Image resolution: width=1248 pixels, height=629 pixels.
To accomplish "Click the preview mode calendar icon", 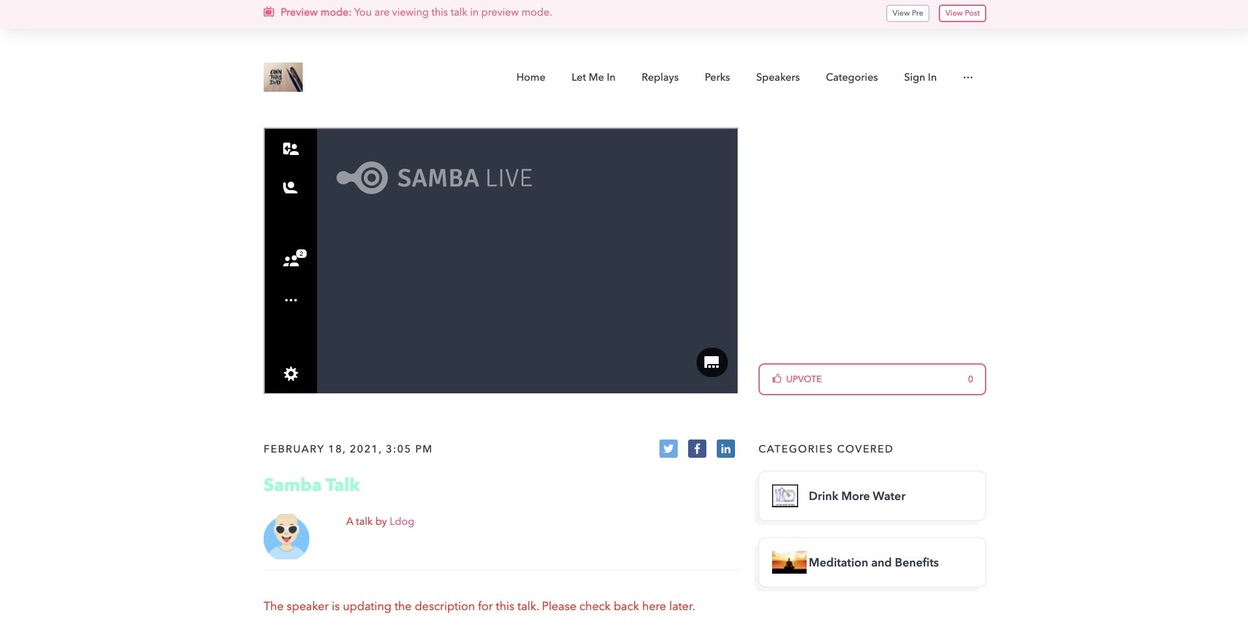I will coord(269,12).
